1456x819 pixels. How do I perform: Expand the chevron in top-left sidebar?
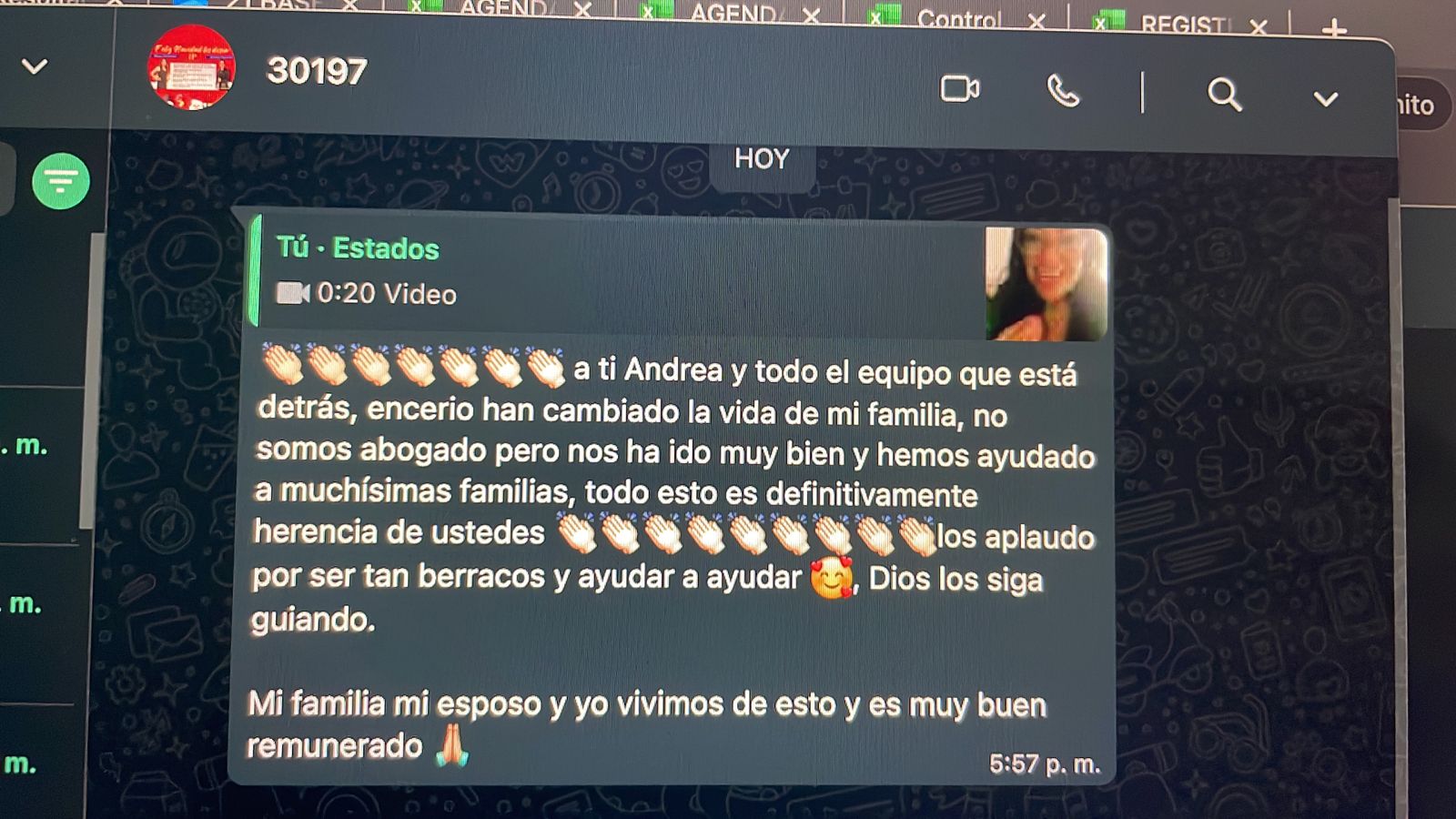[x=35, y=66]
